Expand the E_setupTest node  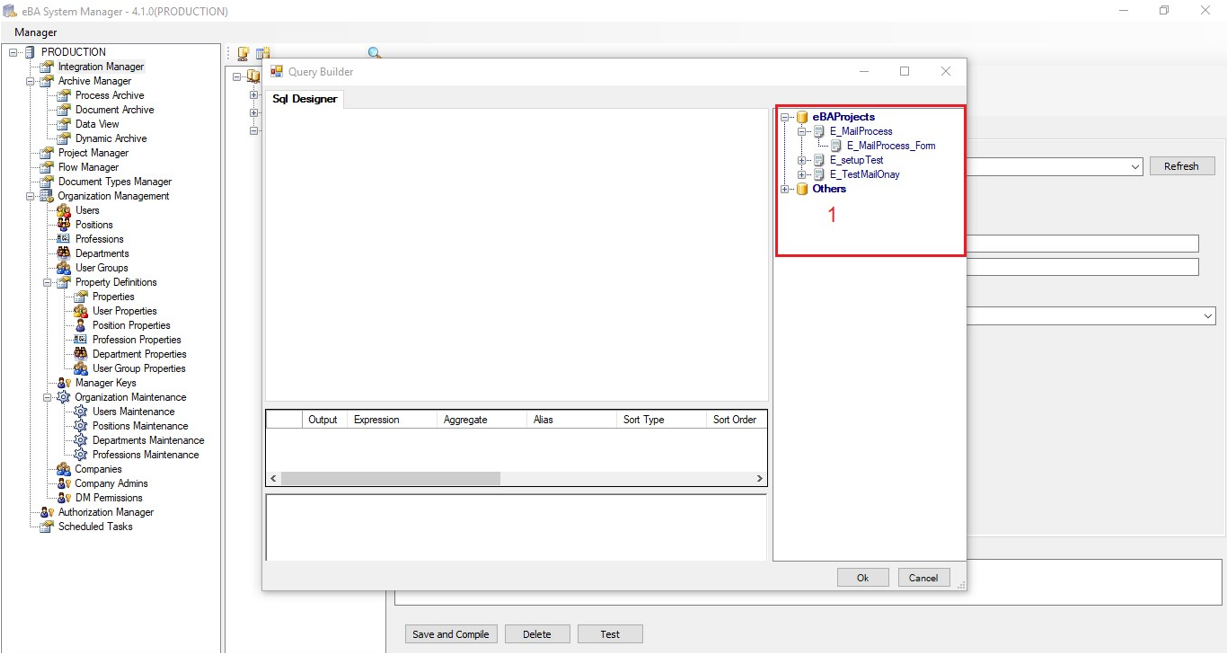802,160
